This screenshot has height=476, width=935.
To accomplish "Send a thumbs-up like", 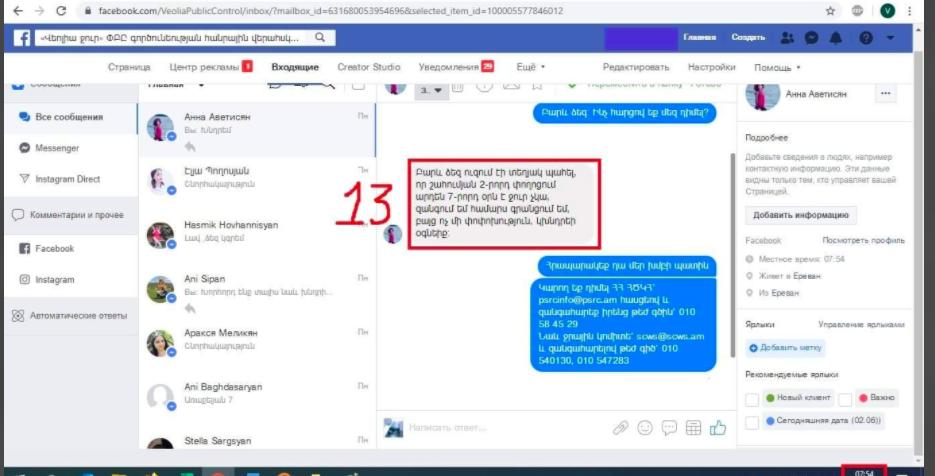I will click(718, 427).
